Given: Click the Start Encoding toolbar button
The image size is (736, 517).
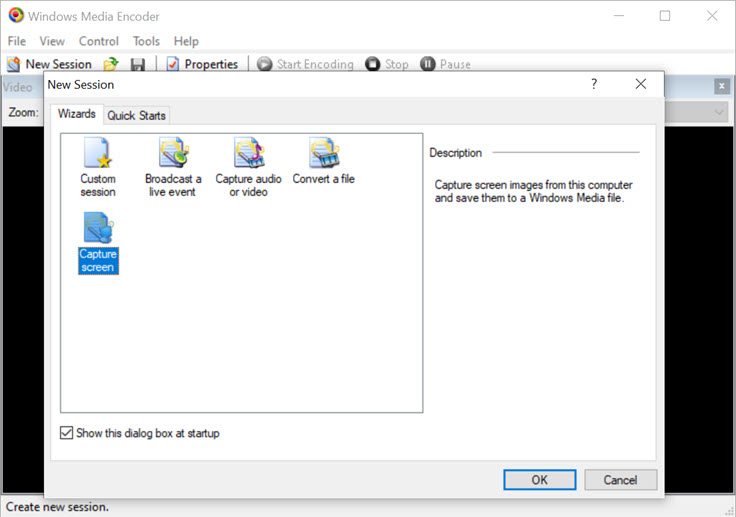Looking at the screenshot, I should tap(305, 64).
